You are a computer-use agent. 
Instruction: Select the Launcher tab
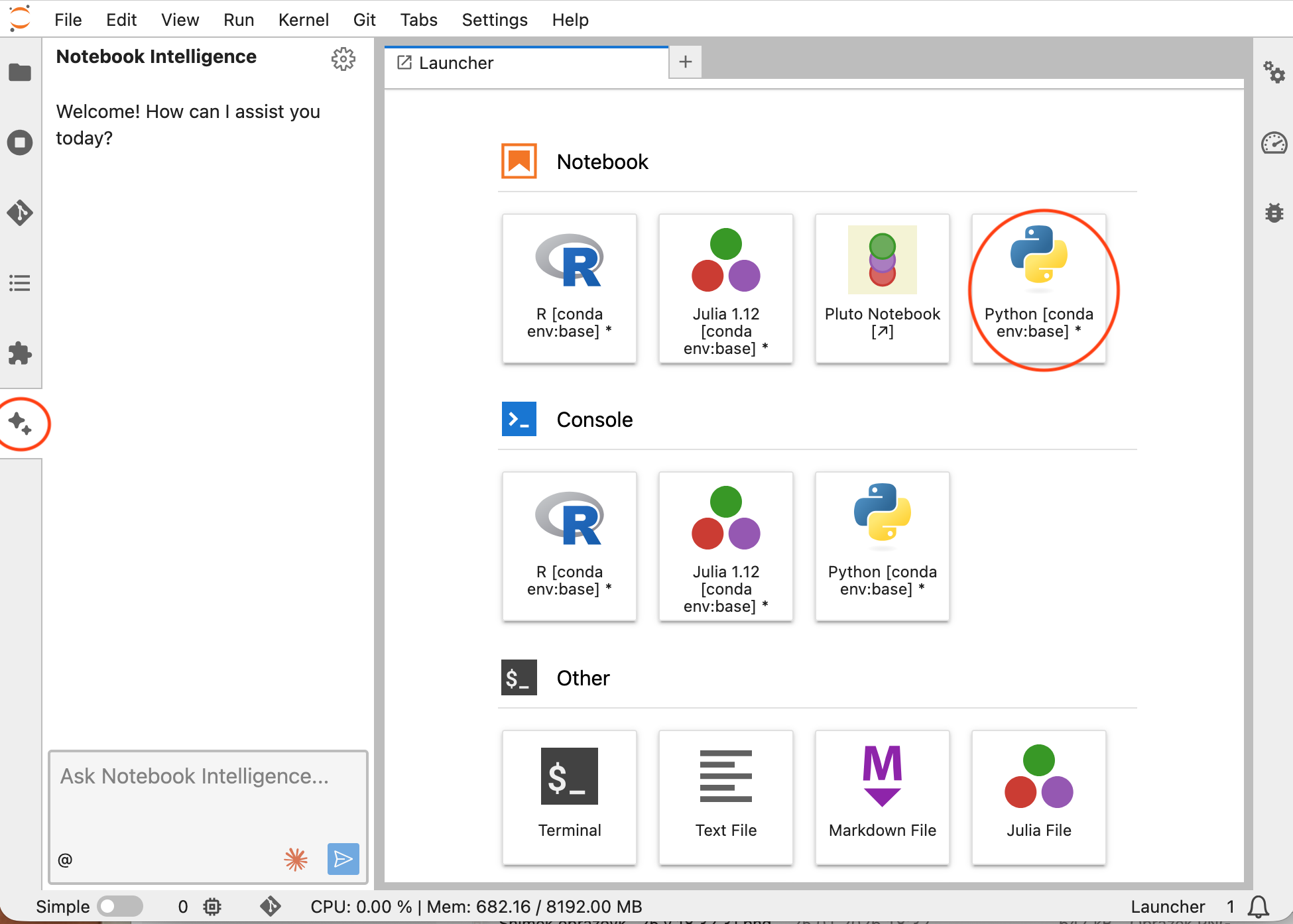point(456,63)
